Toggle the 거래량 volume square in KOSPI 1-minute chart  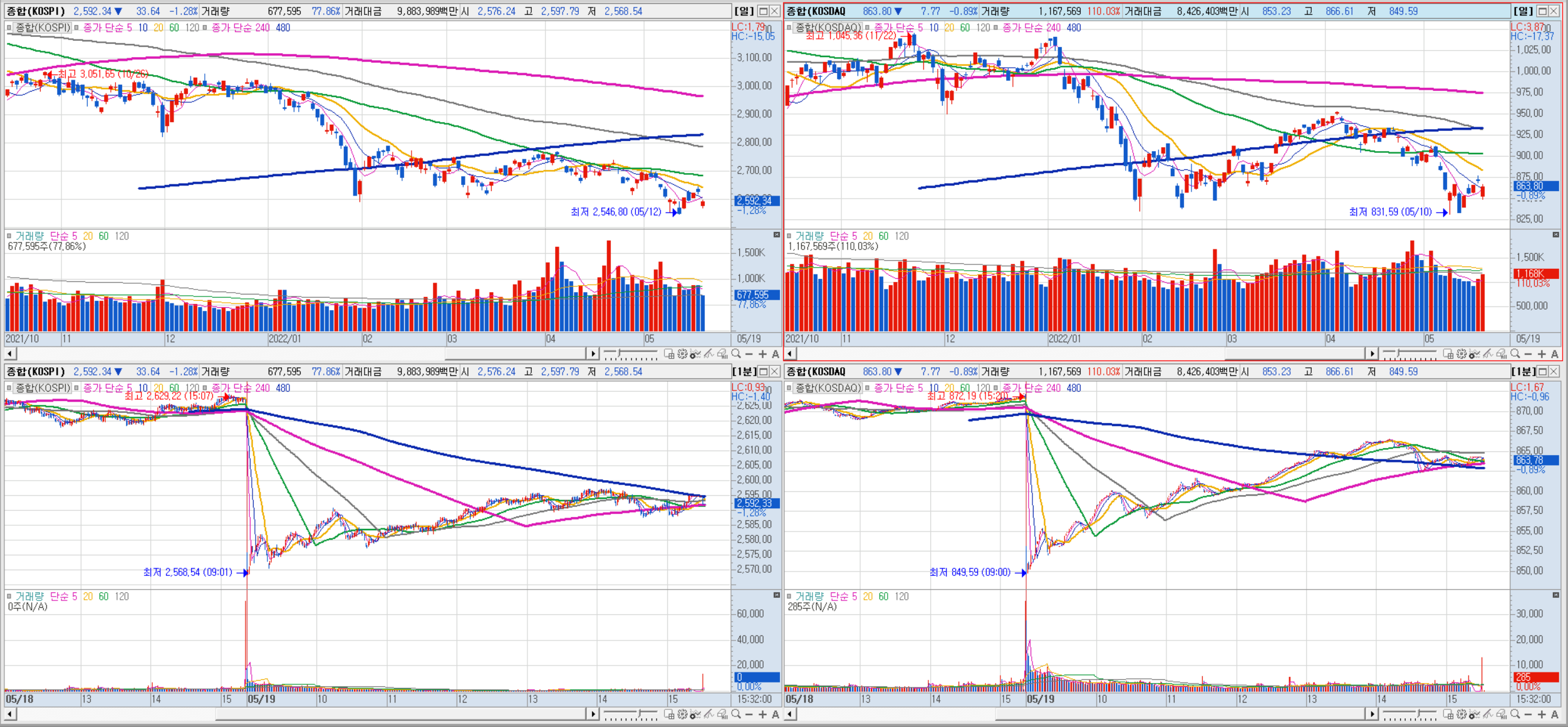coord(9,597)
